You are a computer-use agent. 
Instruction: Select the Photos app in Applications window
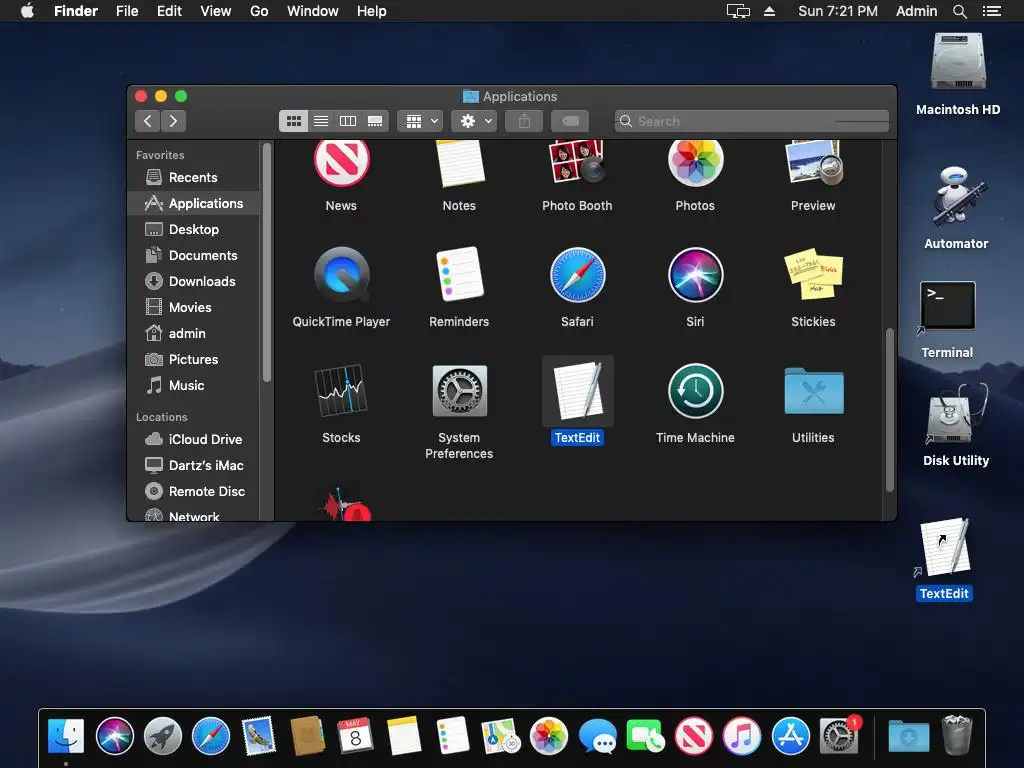pyautogui.click(x=695, y=163)
